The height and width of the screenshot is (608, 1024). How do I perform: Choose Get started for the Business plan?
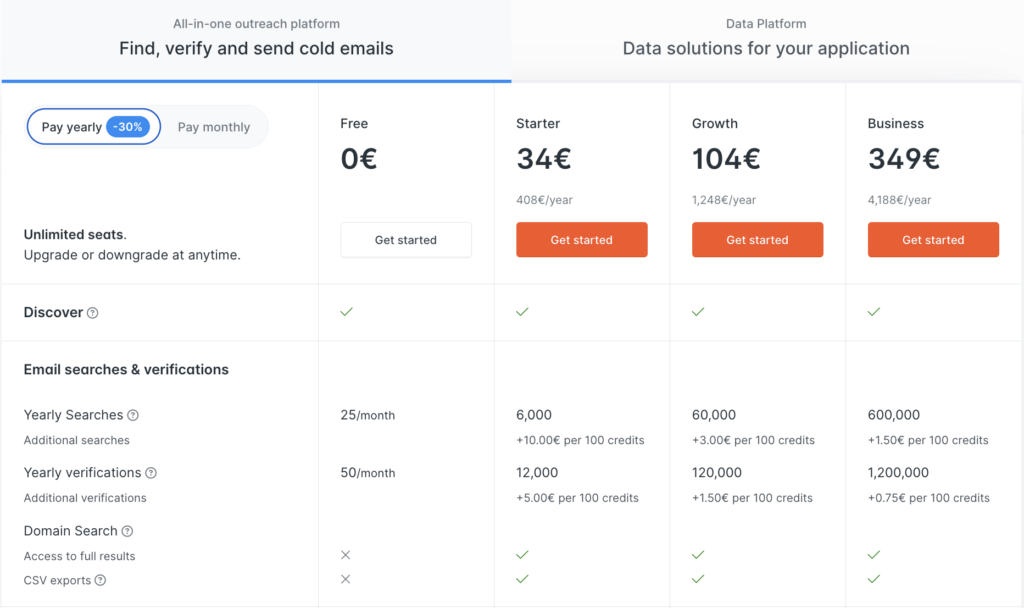pyautogui.click(x=933, y=240)
